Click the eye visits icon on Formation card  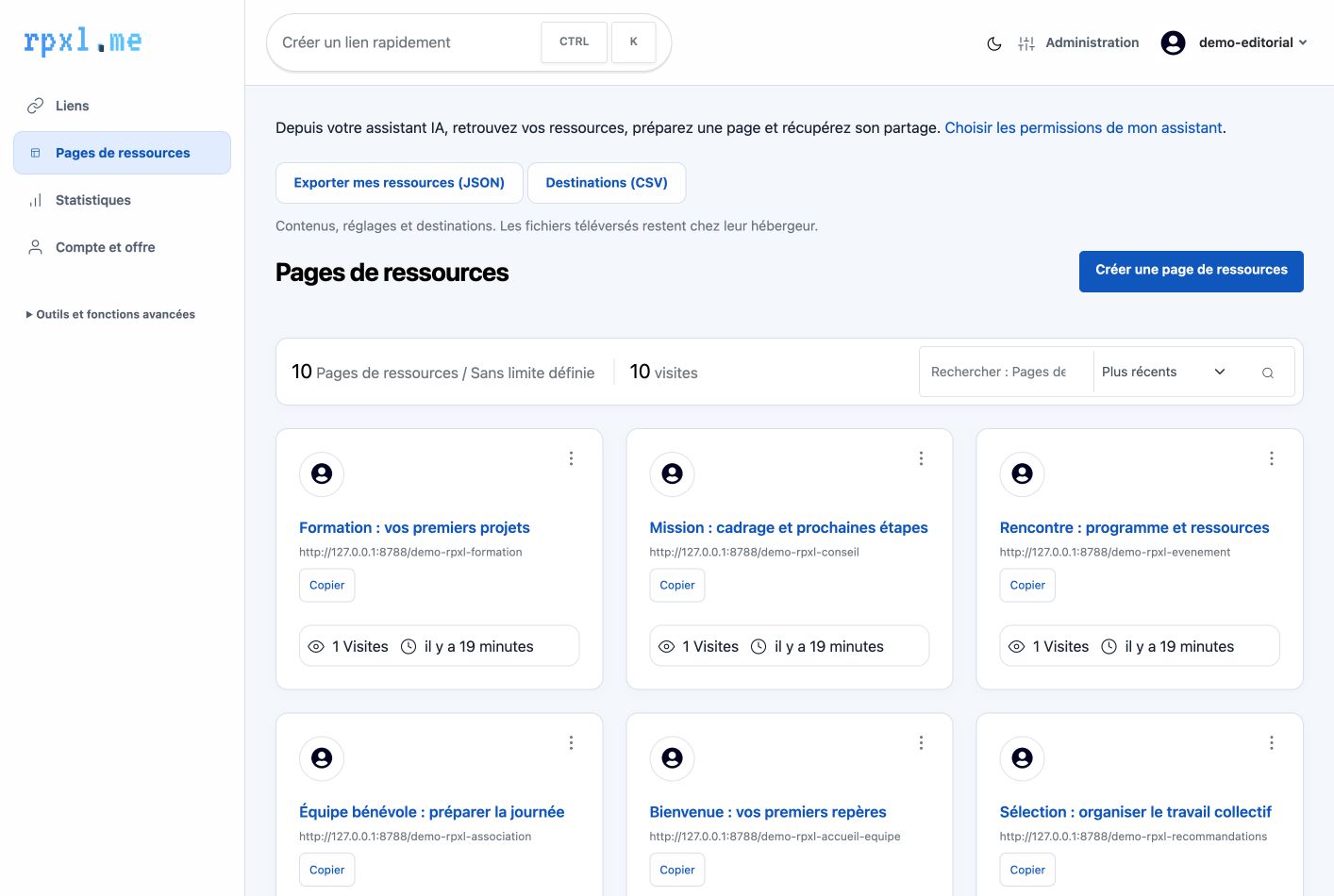(316, 647)
